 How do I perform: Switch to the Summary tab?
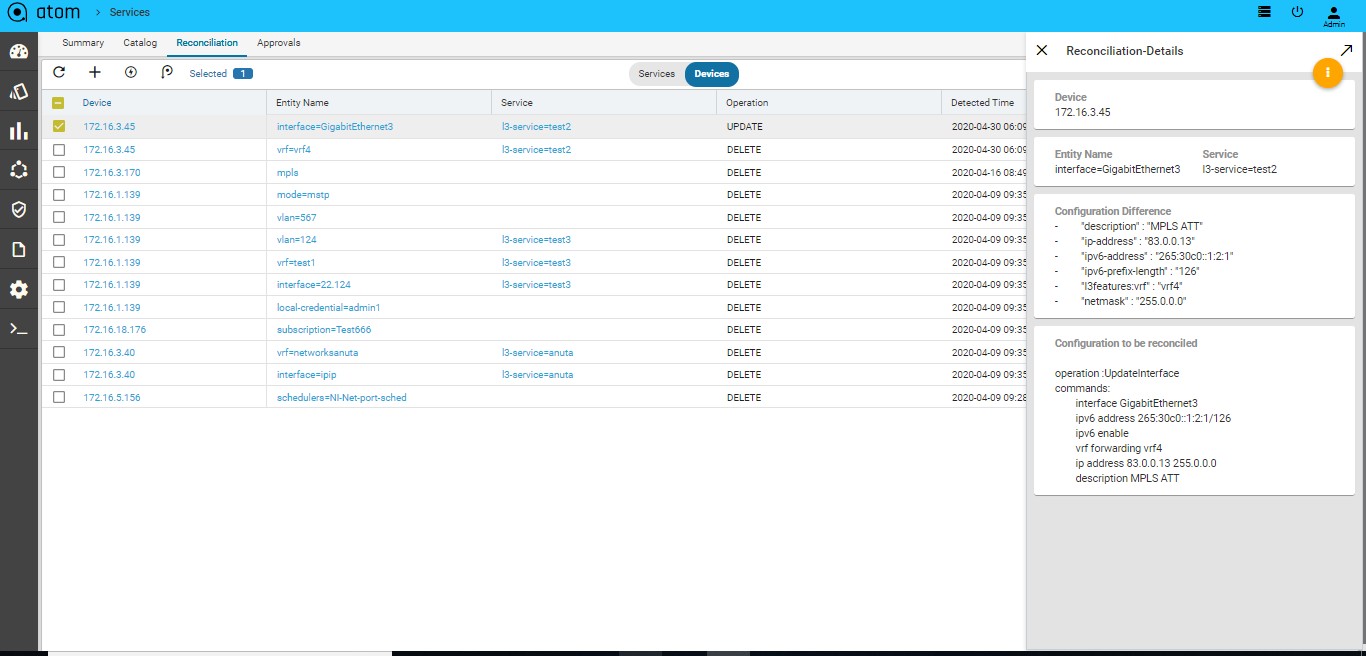pyautogui.click(x=83, y=43)
